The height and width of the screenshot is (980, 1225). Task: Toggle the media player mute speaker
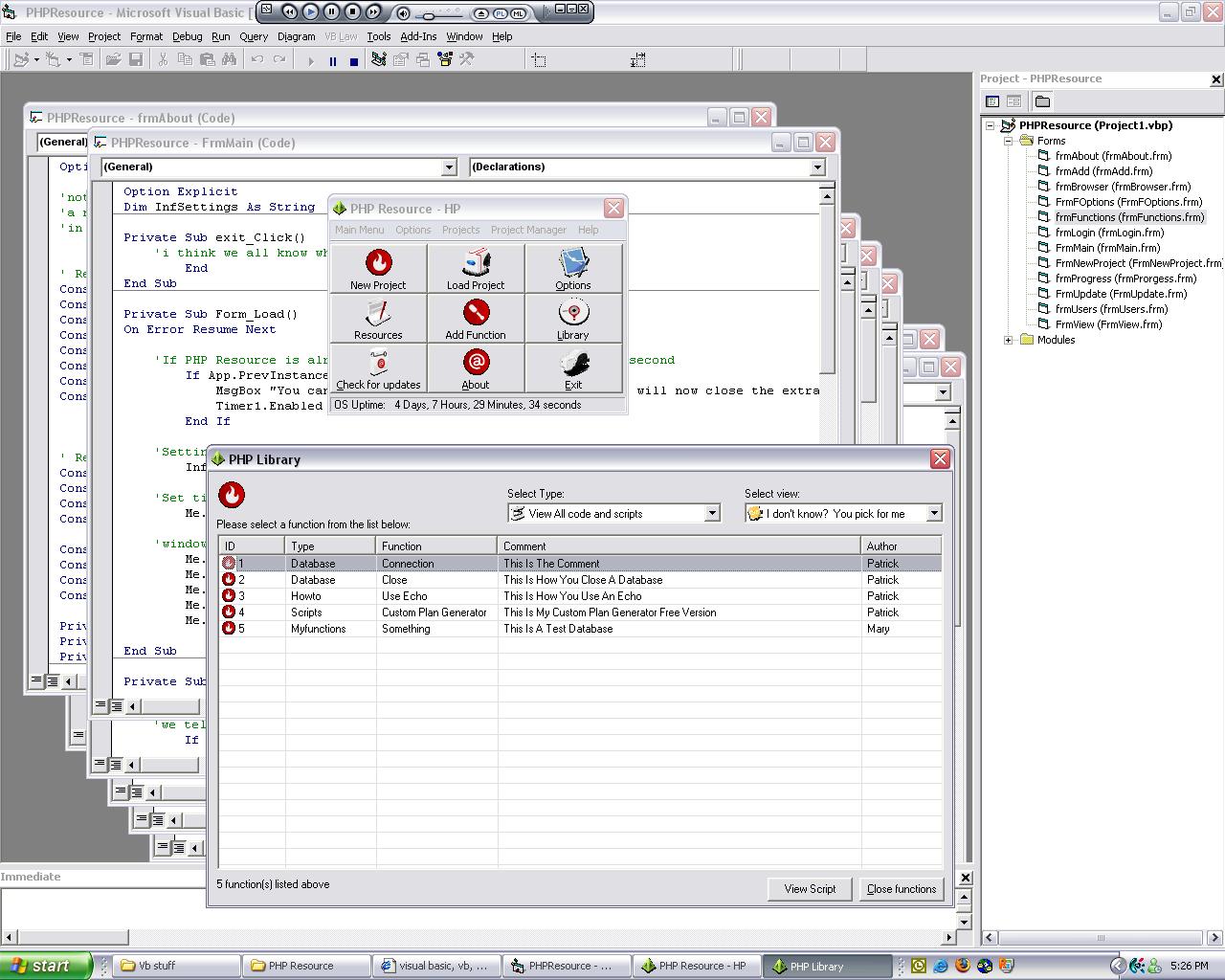(404, 12)
